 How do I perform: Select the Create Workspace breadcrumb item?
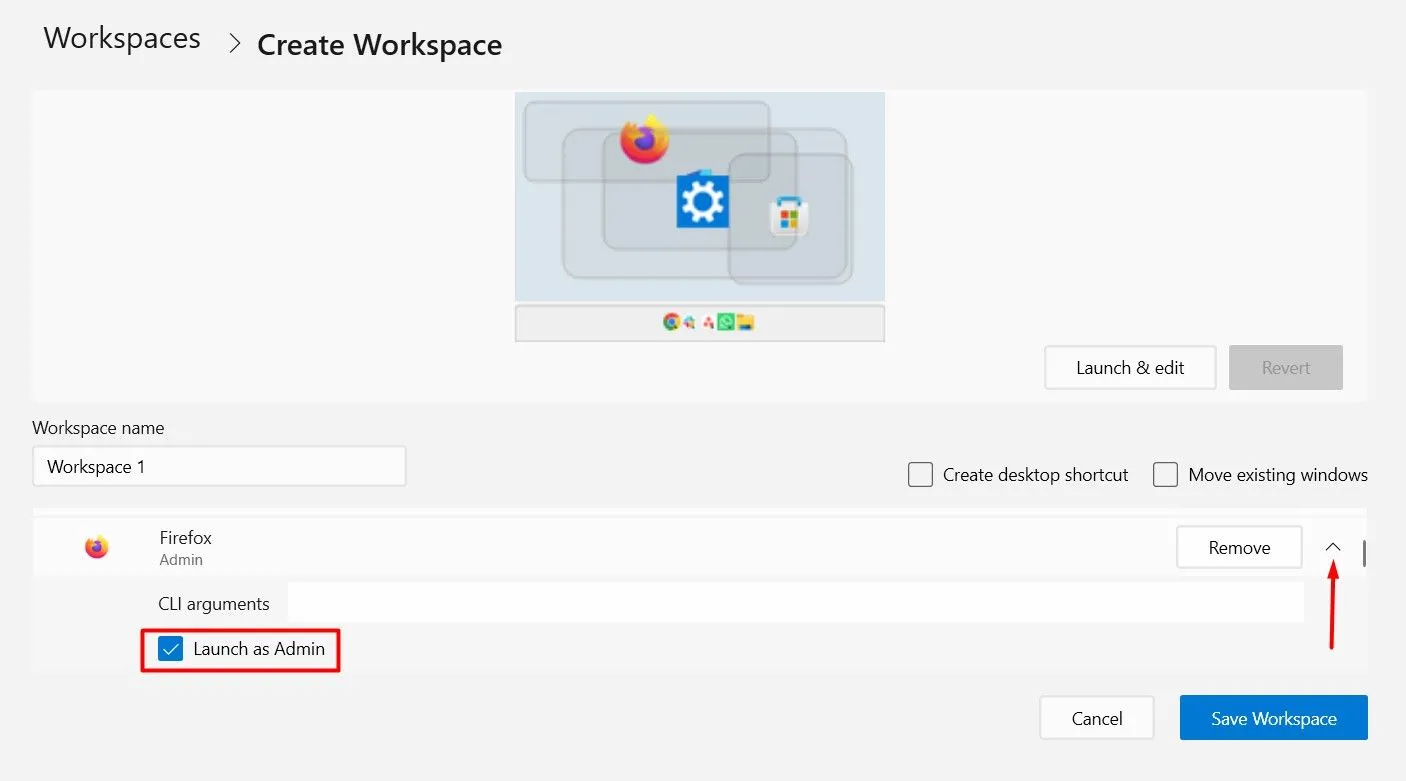pos(379,44)
